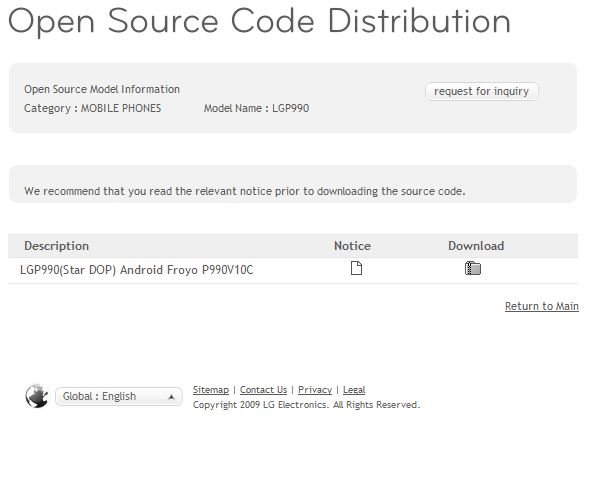Select the LGP990(Star DOP) Android Froyo P990V10C text
The image size is (589, 490).
(136, 270)
